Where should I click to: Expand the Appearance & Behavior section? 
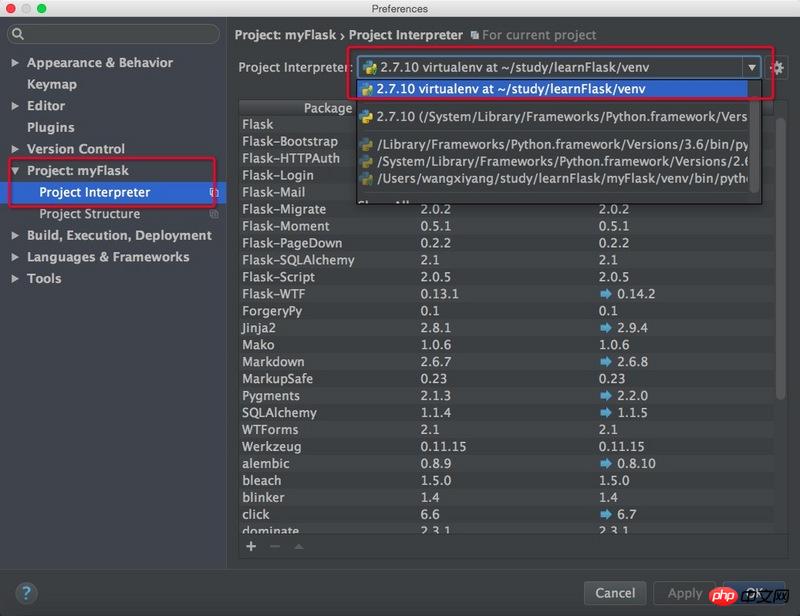[15, 63]
